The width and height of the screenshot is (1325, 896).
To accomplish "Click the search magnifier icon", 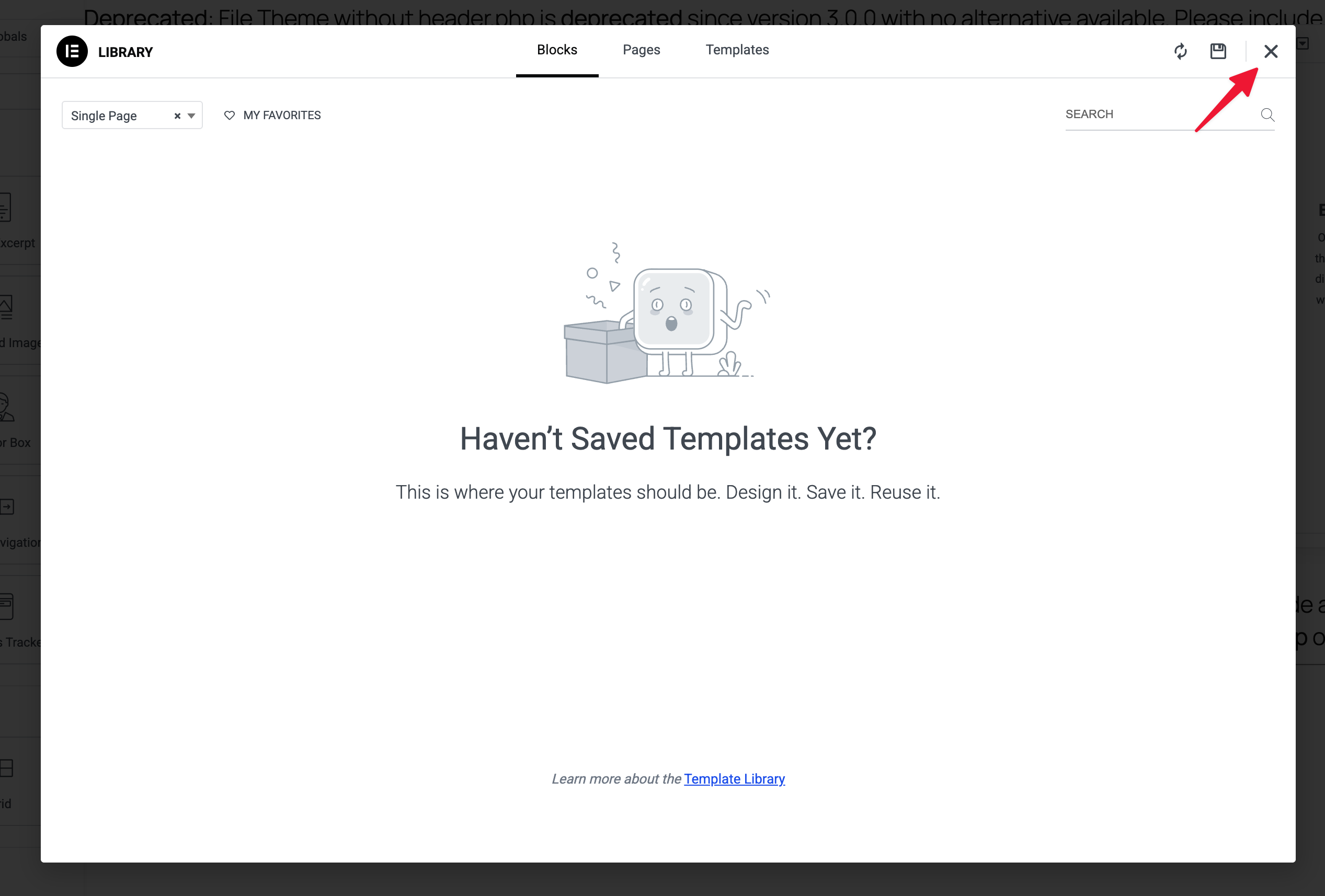I will [1267, 115].
